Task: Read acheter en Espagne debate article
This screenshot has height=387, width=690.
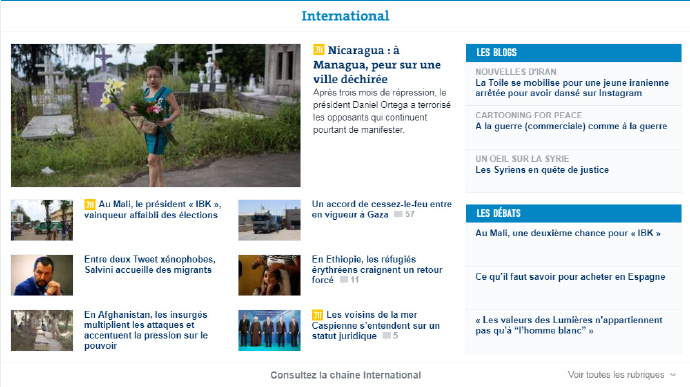Action: tap(570, 277)
